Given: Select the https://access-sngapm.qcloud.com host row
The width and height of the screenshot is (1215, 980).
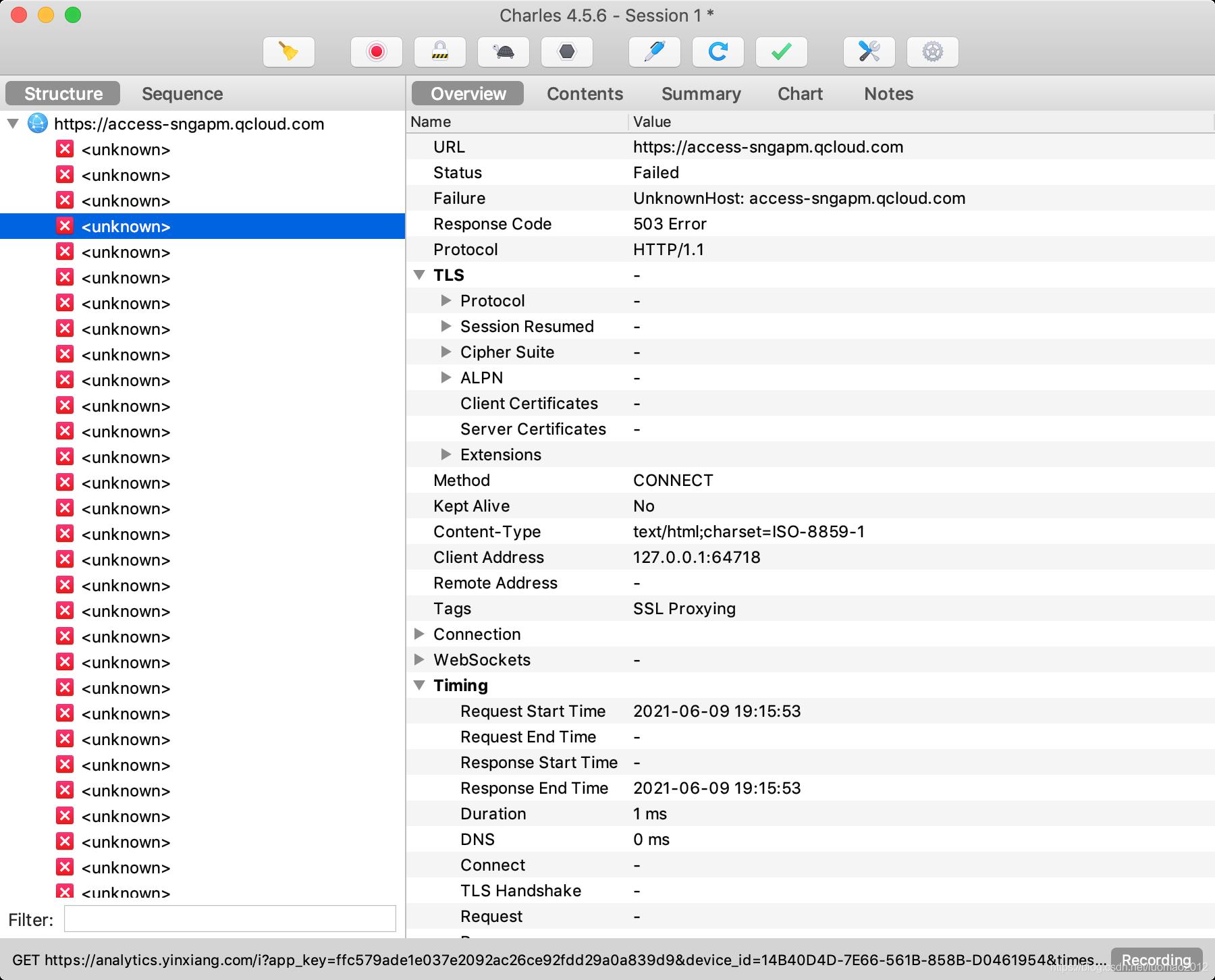Looking at the screenshot, I should (202, 124).
